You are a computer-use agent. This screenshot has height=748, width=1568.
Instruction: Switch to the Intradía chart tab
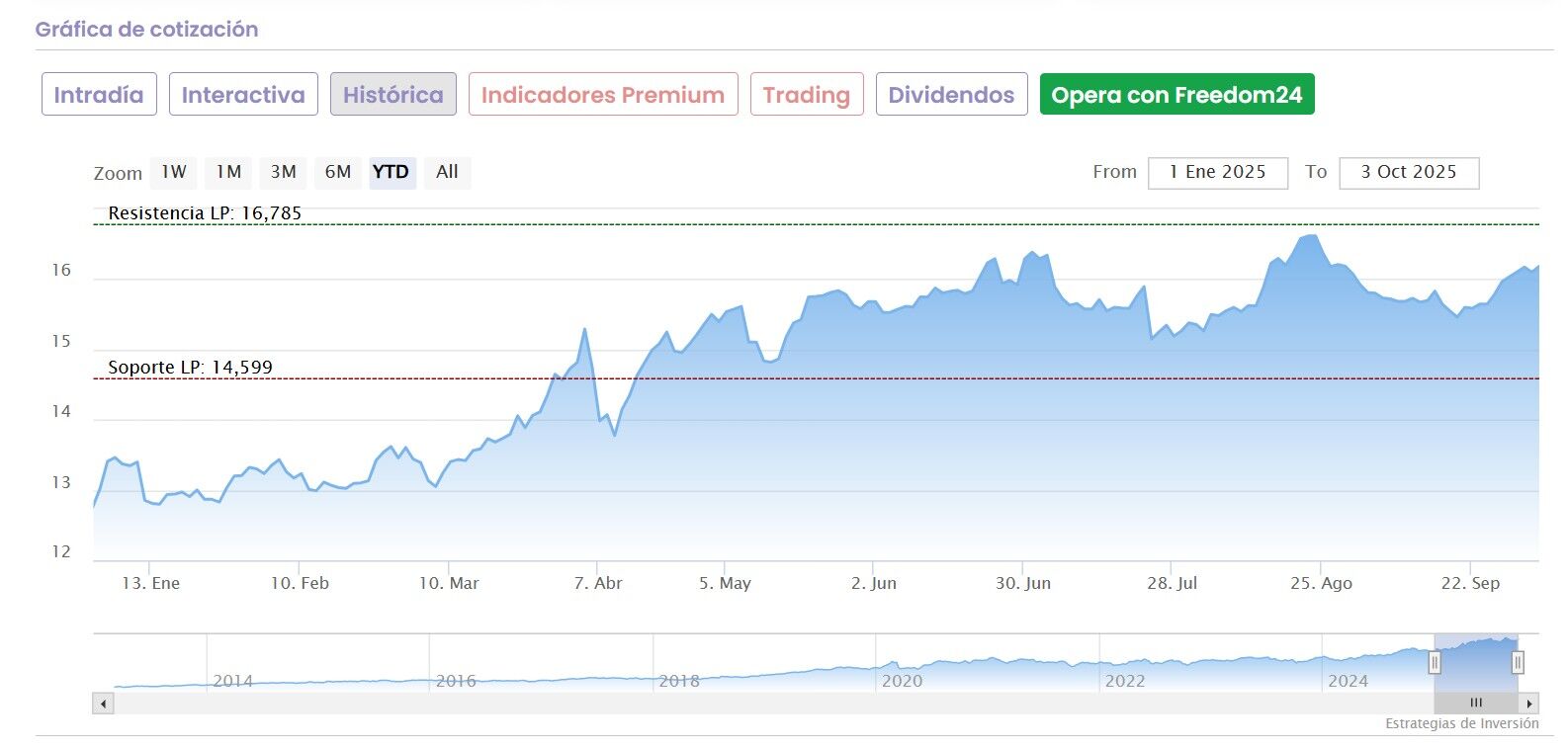pyautogui.click(x=99, y=95)
